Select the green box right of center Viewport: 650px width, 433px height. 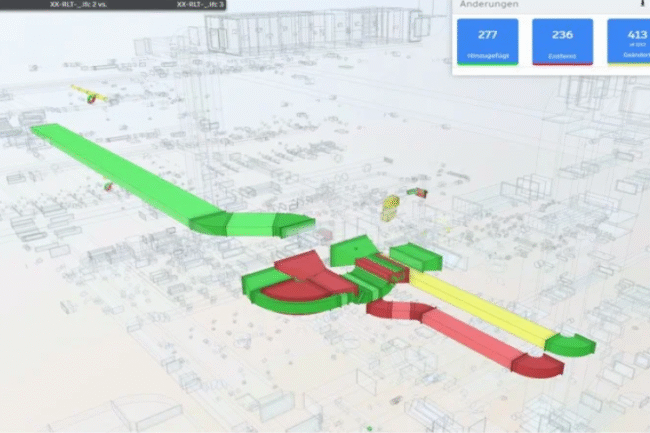(x=414, y=257)
